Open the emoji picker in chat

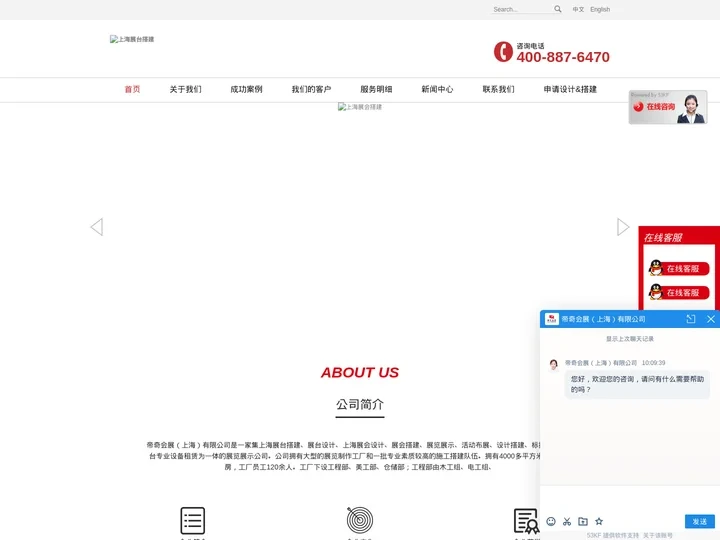(551, 521)
